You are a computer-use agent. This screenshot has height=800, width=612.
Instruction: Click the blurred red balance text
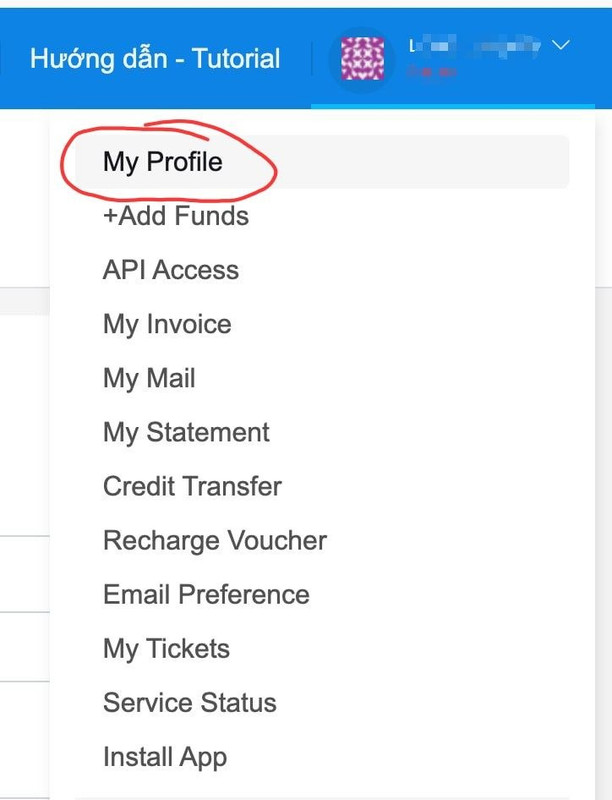[x=431, y=72]
